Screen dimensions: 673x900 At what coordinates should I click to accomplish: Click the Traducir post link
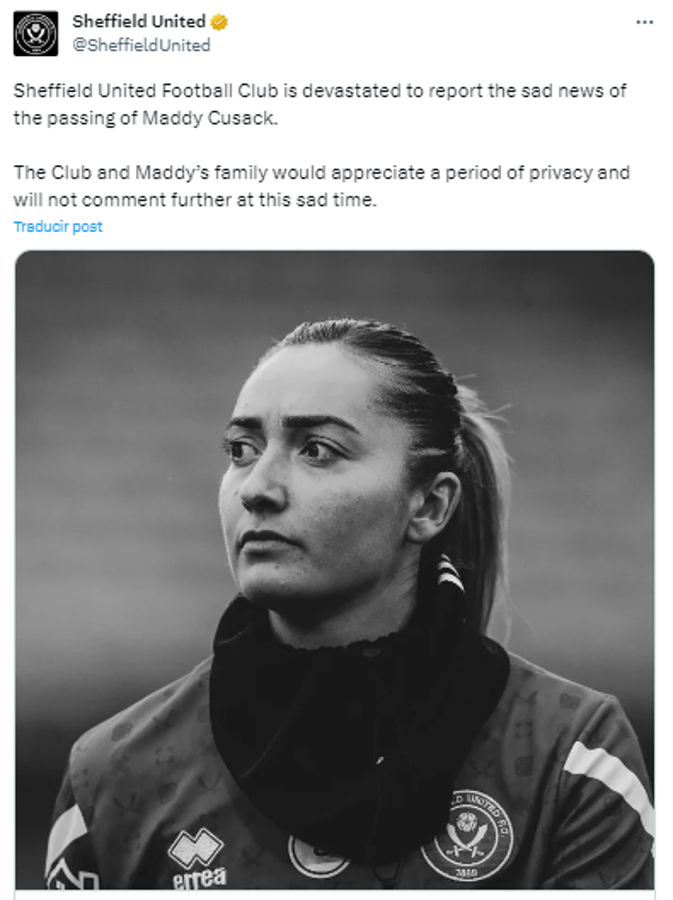58,227
